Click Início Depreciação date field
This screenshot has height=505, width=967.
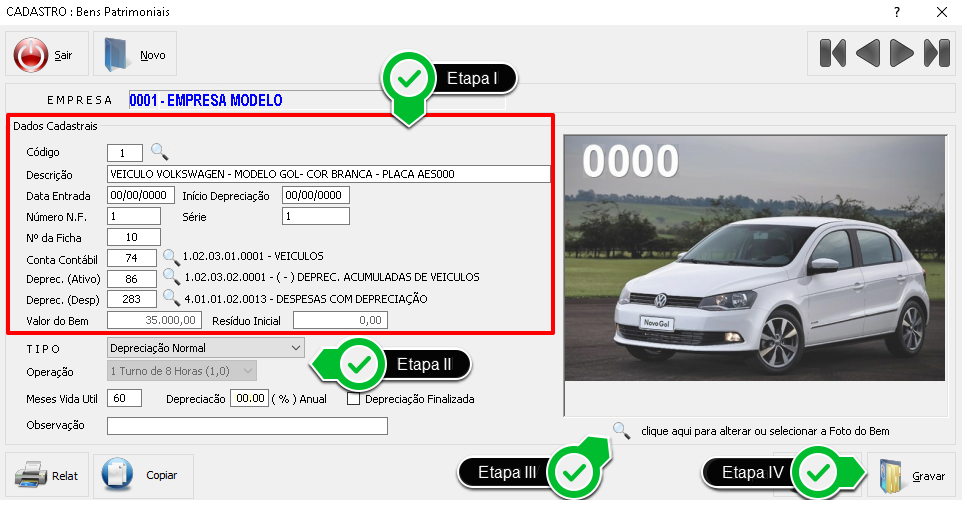[316, 195]
